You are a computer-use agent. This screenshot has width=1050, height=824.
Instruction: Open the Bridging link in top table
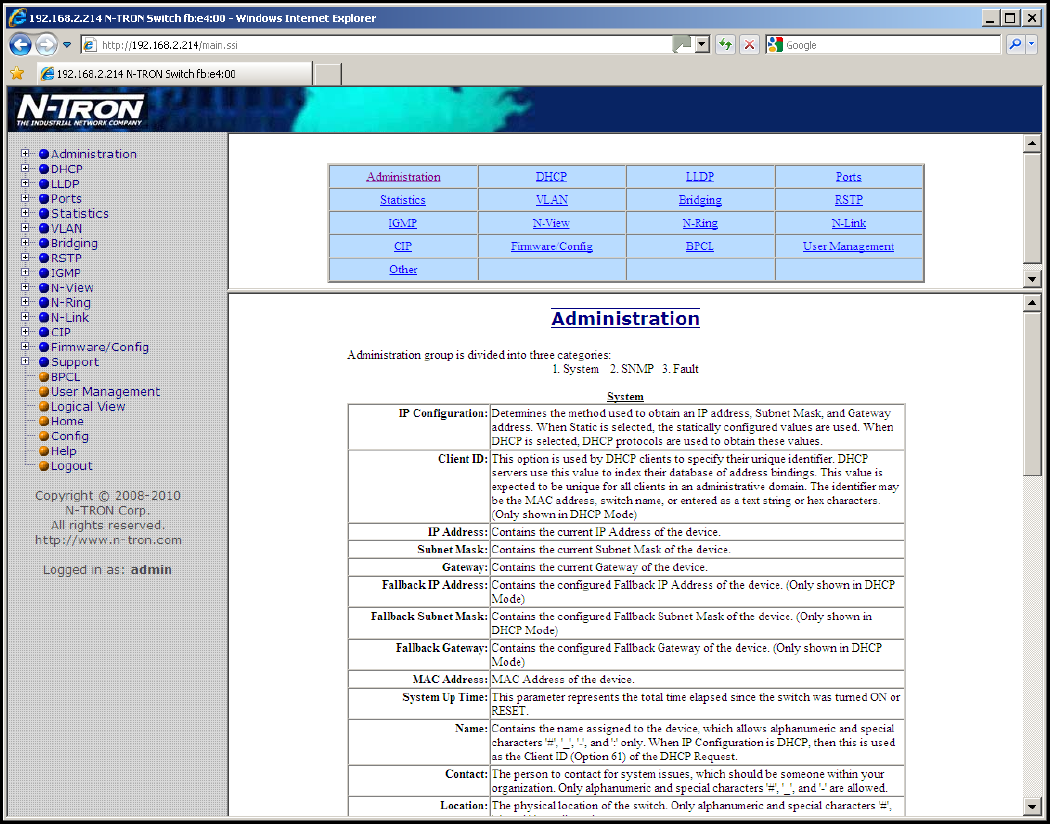click(x=700, y=199)
